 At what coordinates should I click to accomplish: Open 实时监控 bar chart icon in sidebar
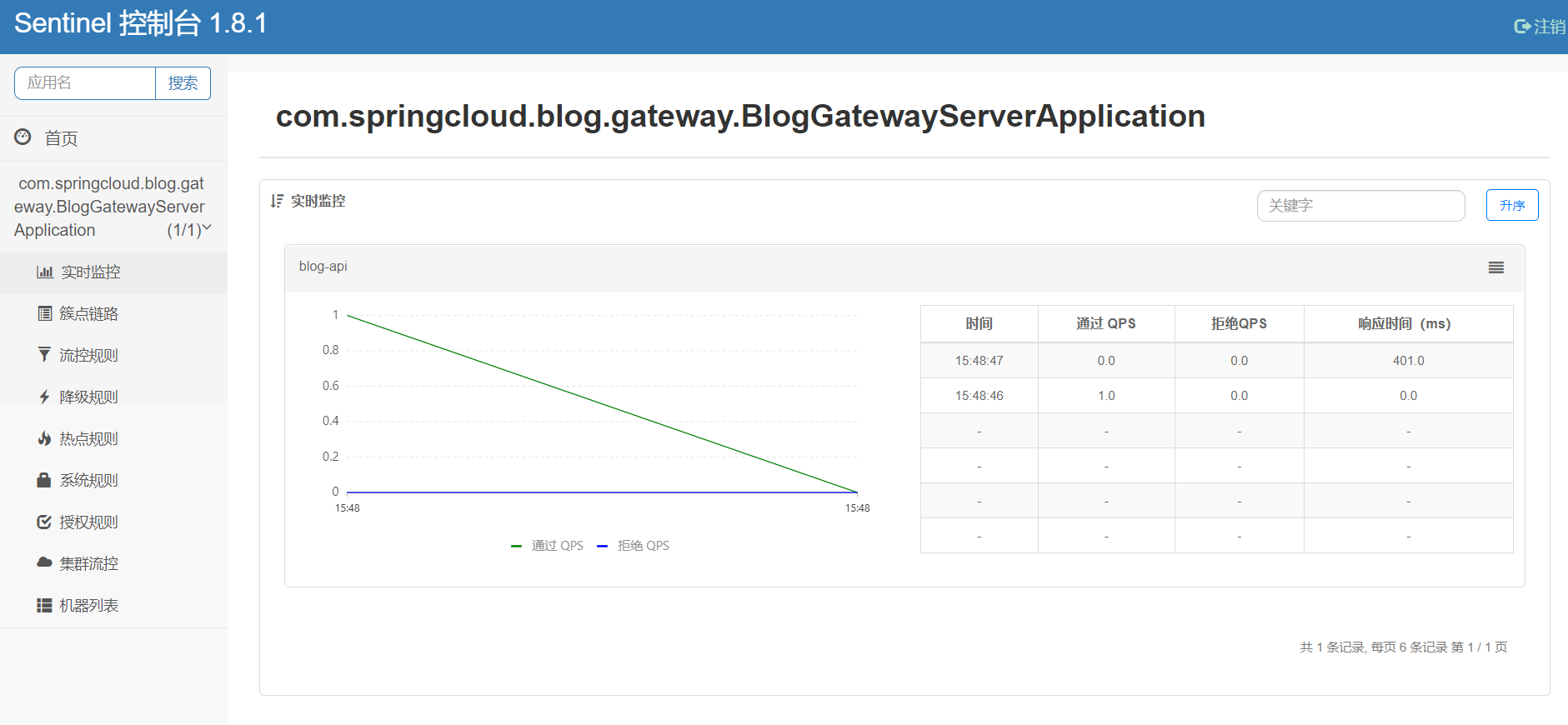pyautogui.click(x=45, y=272)
